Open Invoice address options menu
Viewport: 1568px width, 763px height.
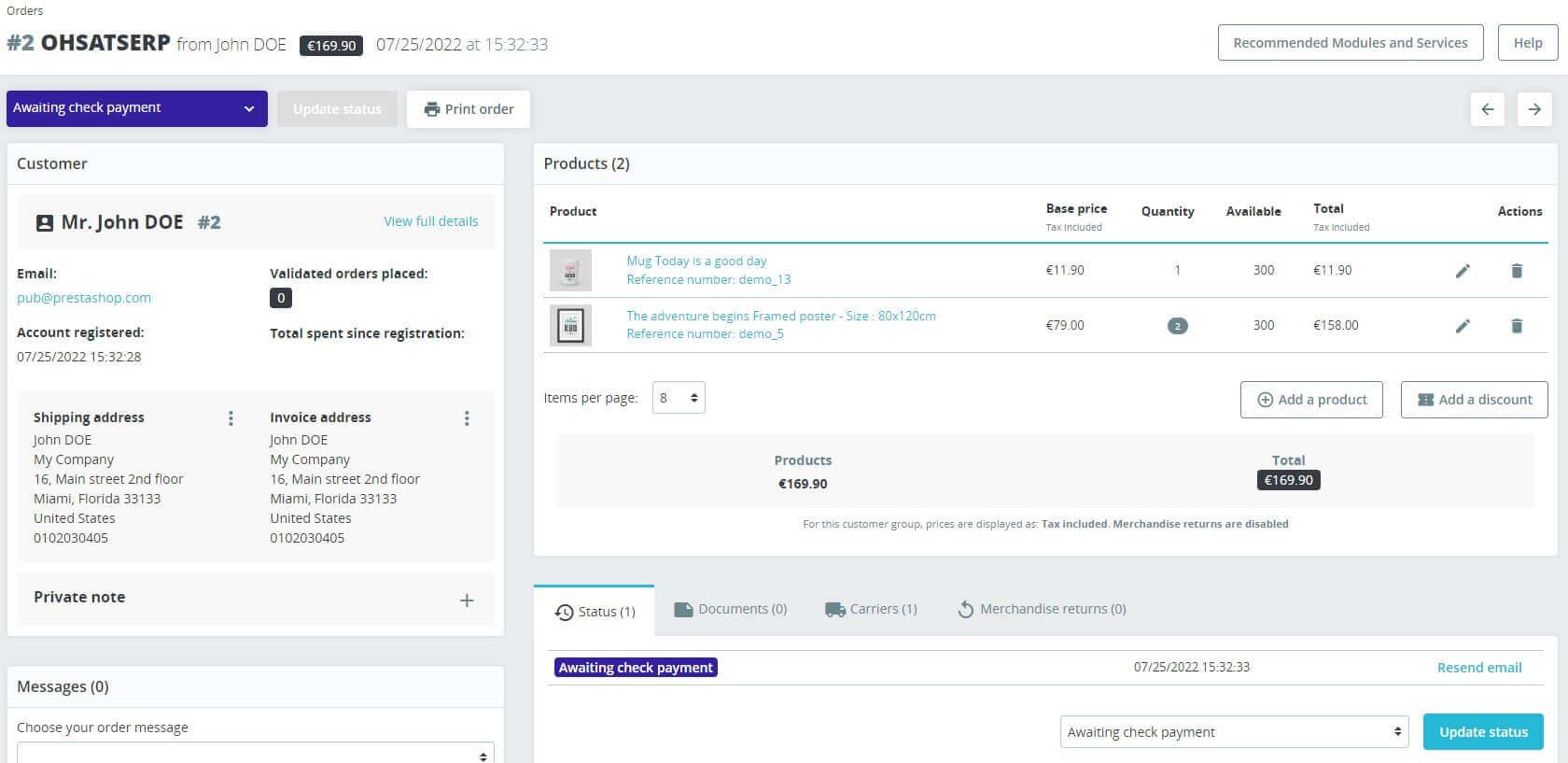click(467, 418)
